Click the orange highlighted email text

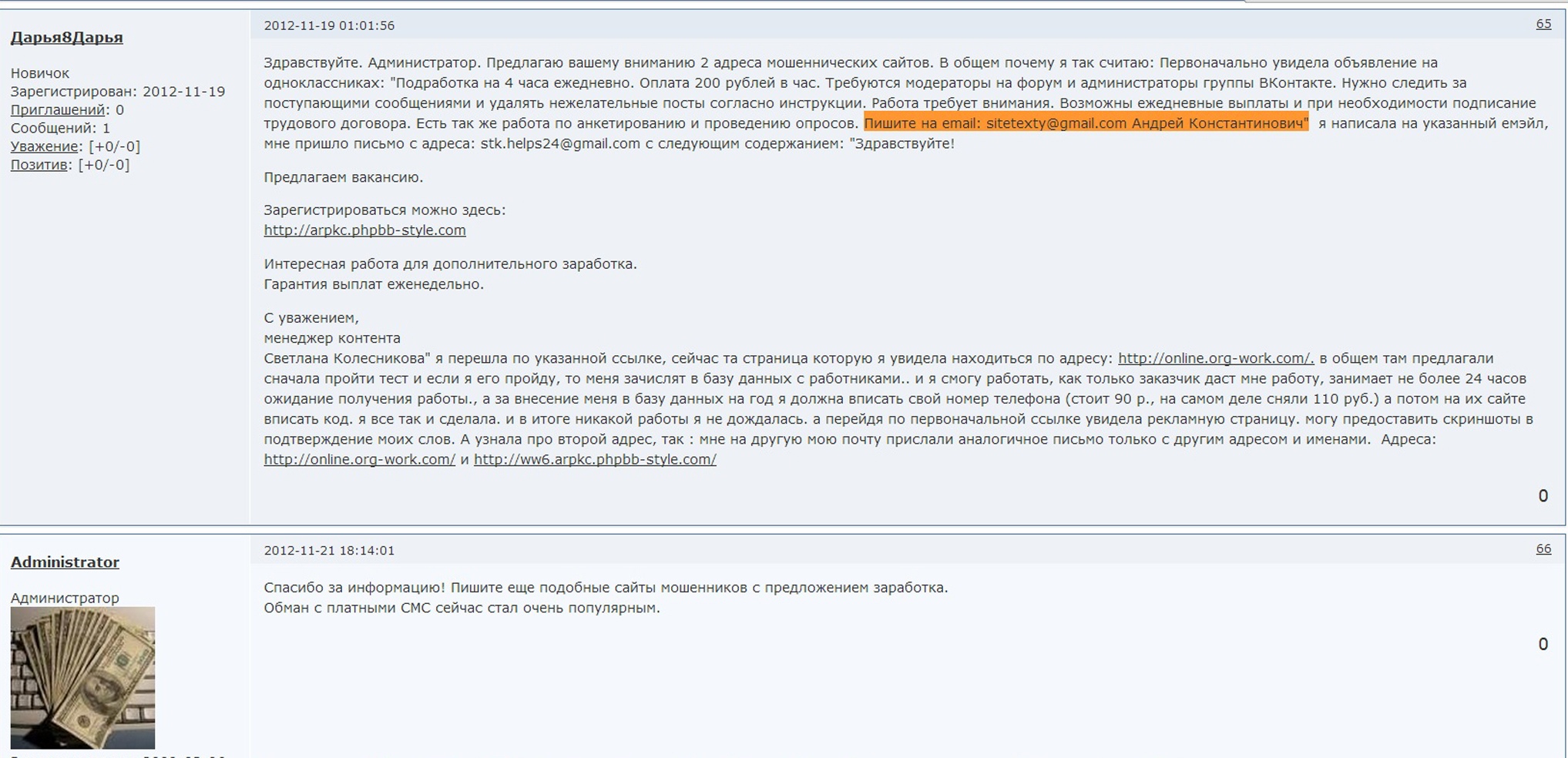[x=1086, y=123]
